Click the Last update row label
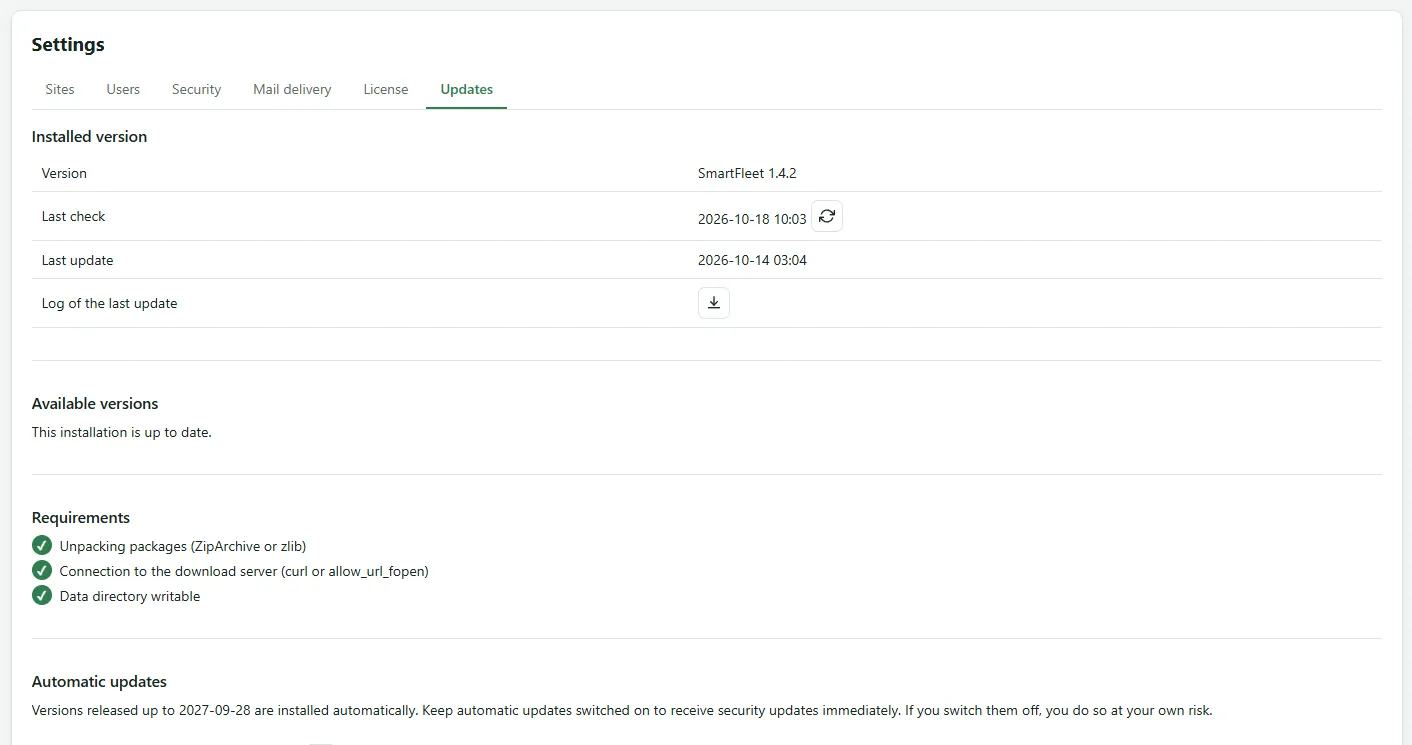 pos(77,260)
